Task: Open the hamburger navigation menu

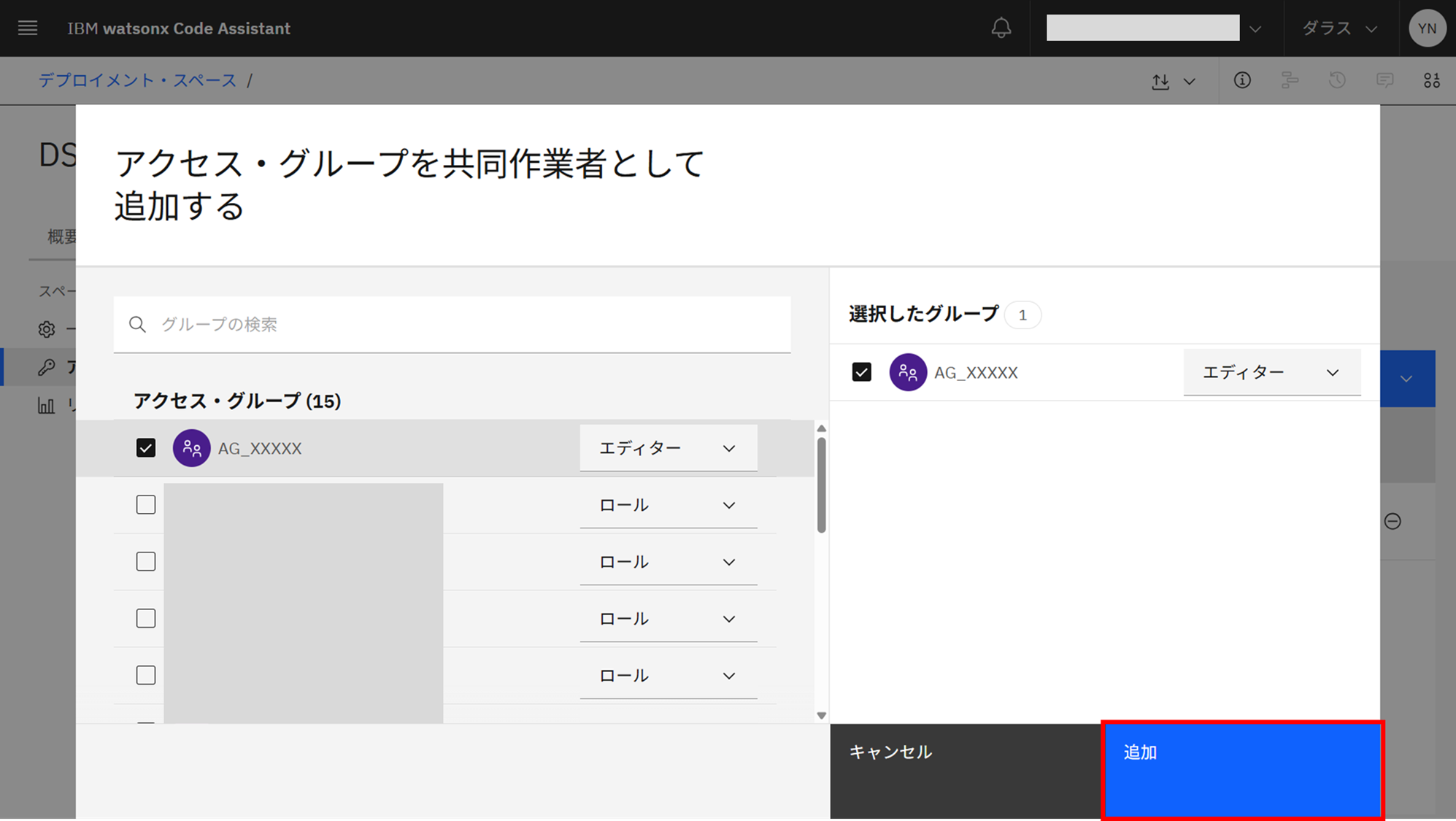Action: [28, 28]
